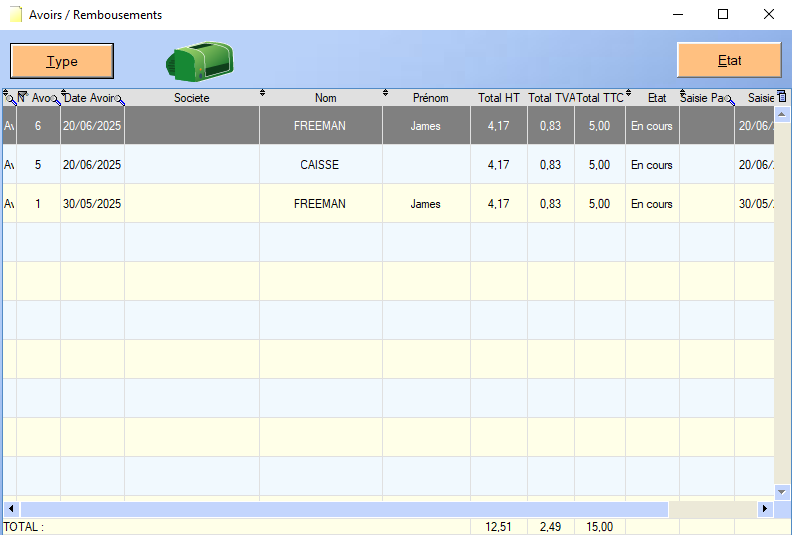The height and width of the screenshot is (535, 792).
Task: Click the search magnifier in the first column header
Action: pyautogui.click(x=9, y=97)
